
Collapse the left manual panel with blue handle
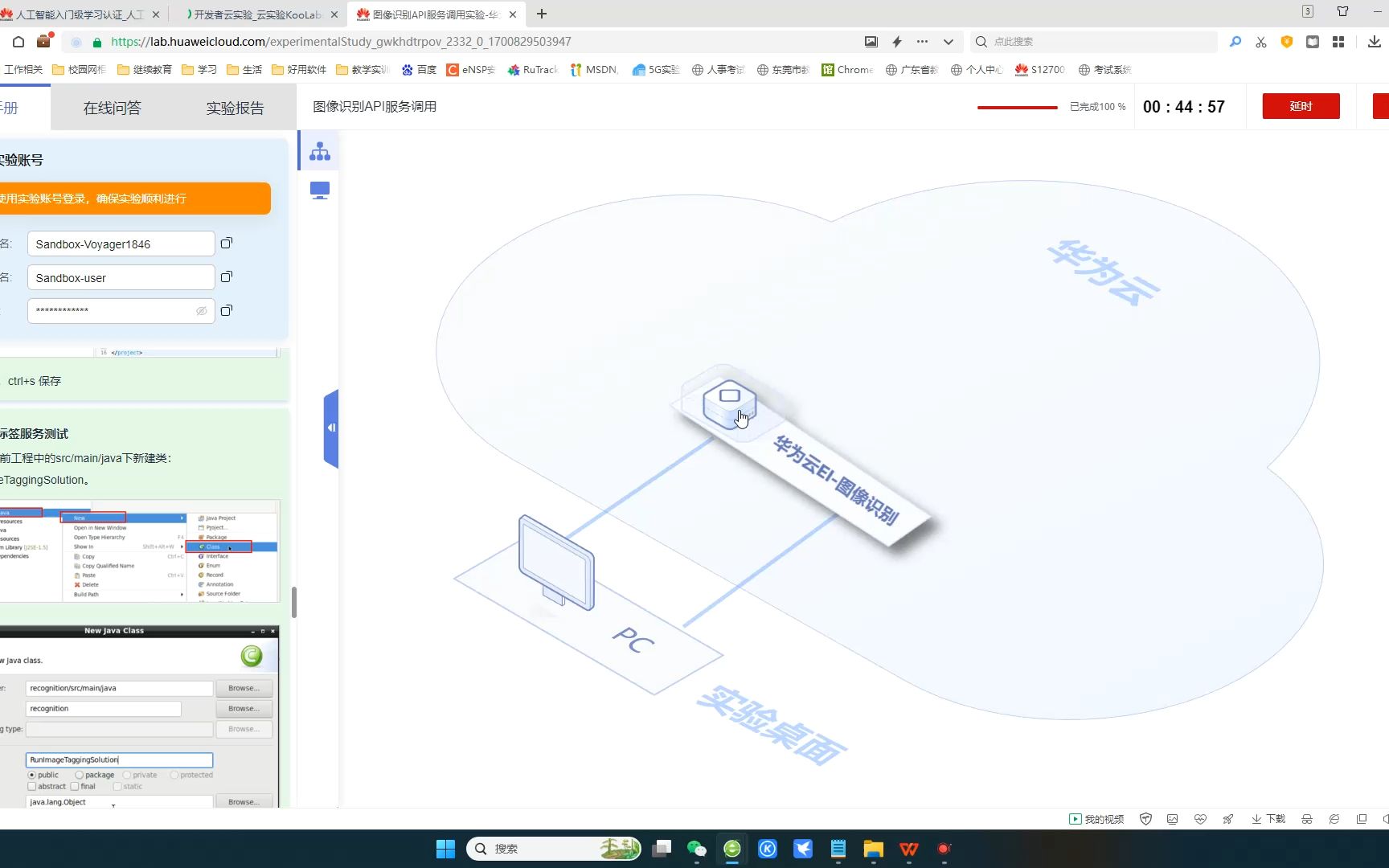[x=331, y=428]
